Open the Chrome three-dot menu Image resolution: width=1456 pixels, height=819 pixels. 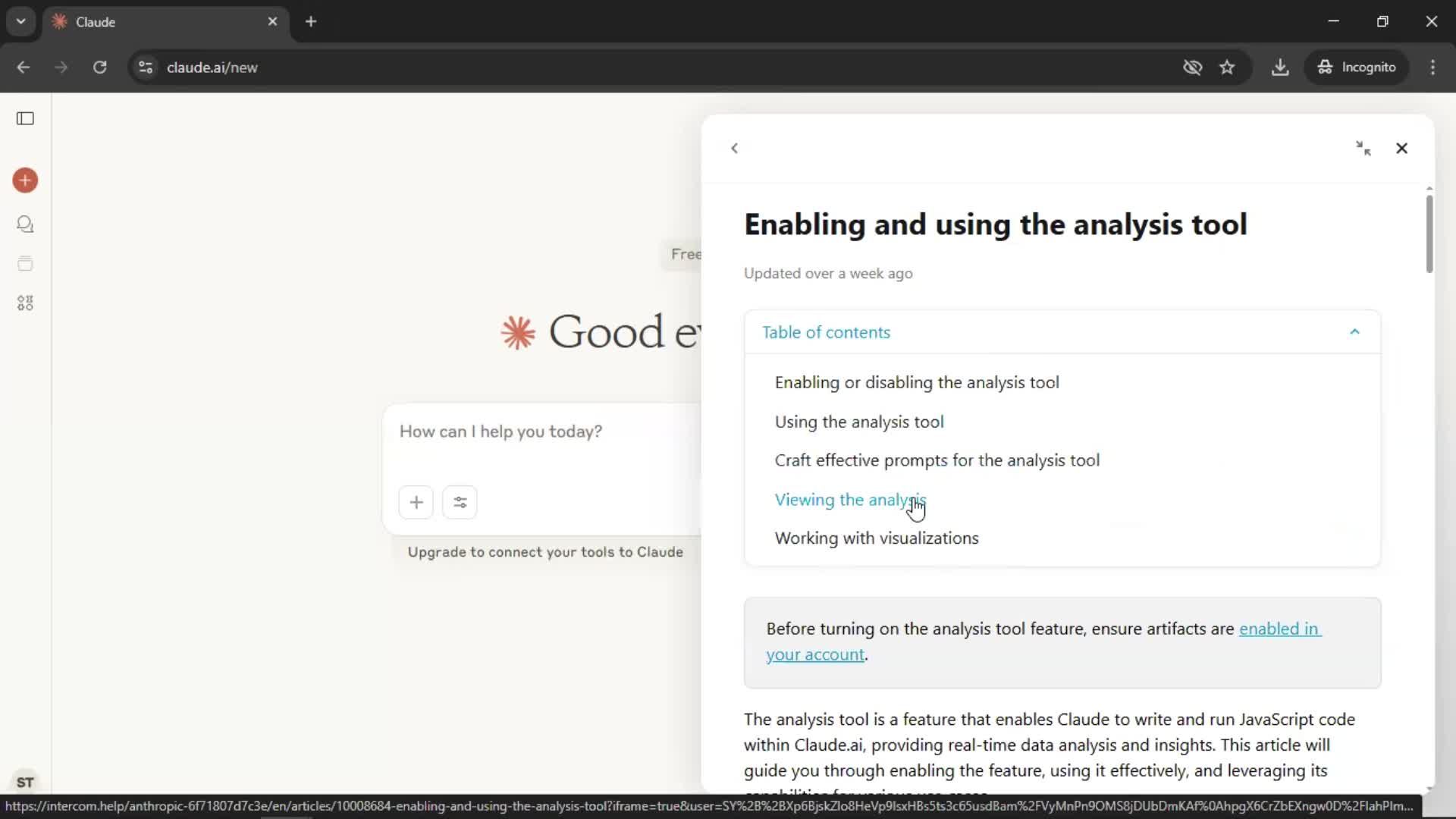coord(1432,67)
